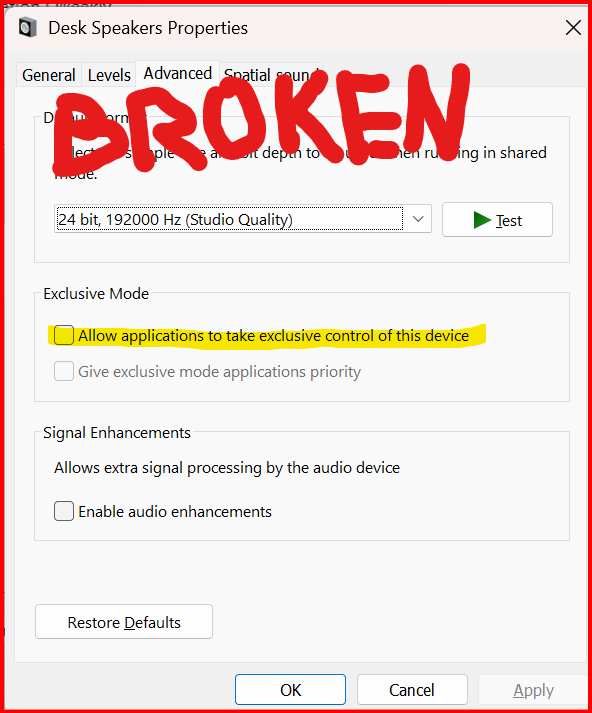
Task: Click the Apply button
Action: 533,691
